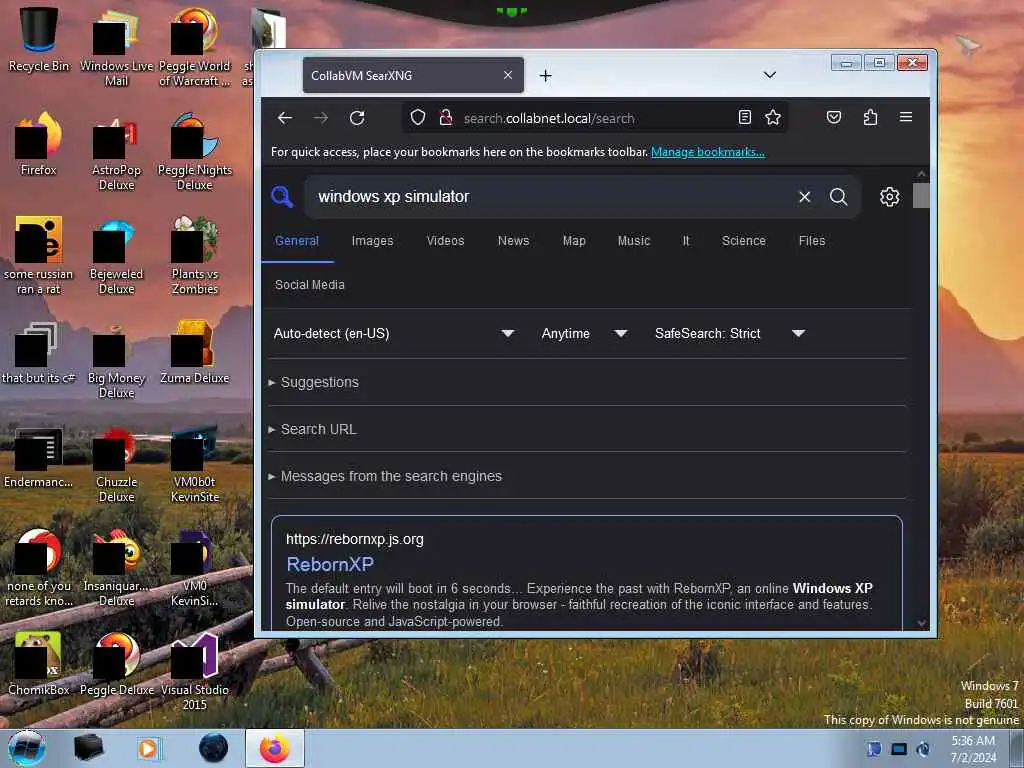Open a new tab with plus button
This screenshot has height=768, width=1024.
click(545, 76)
